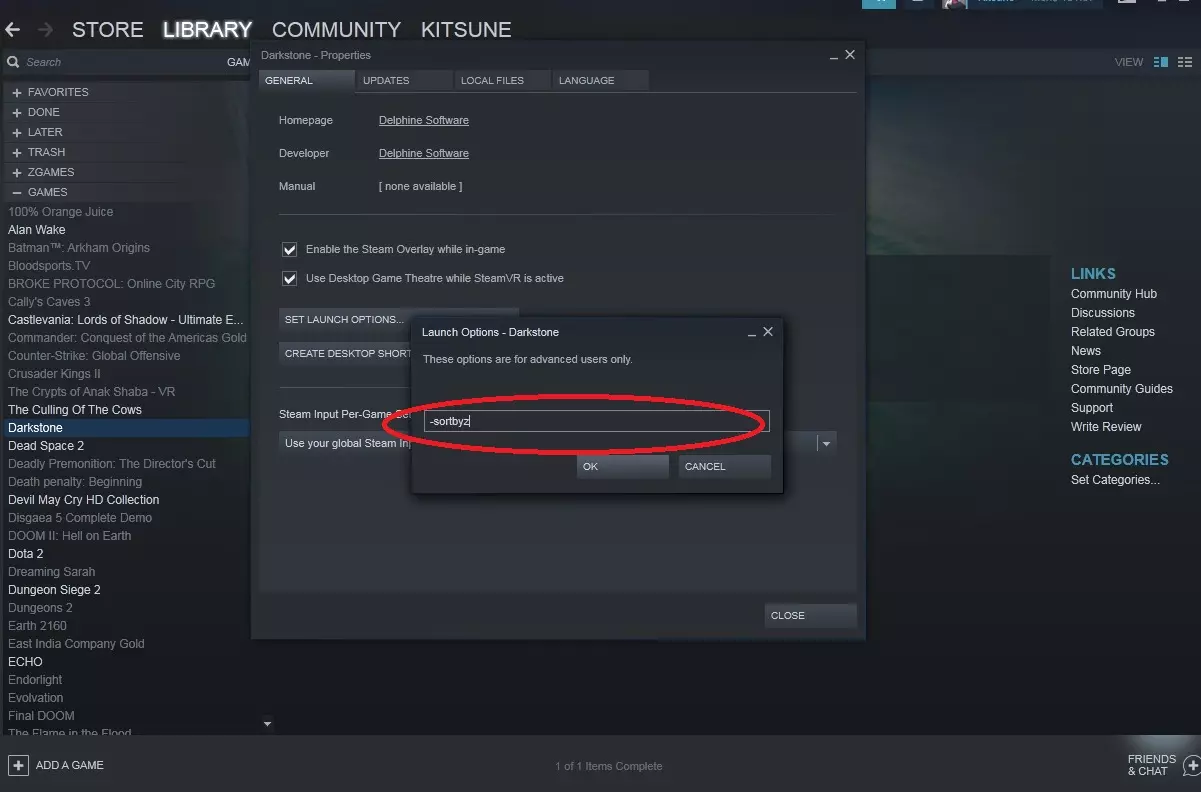Select Darkstone in game list
The image size is (1201, 792).
125,428
